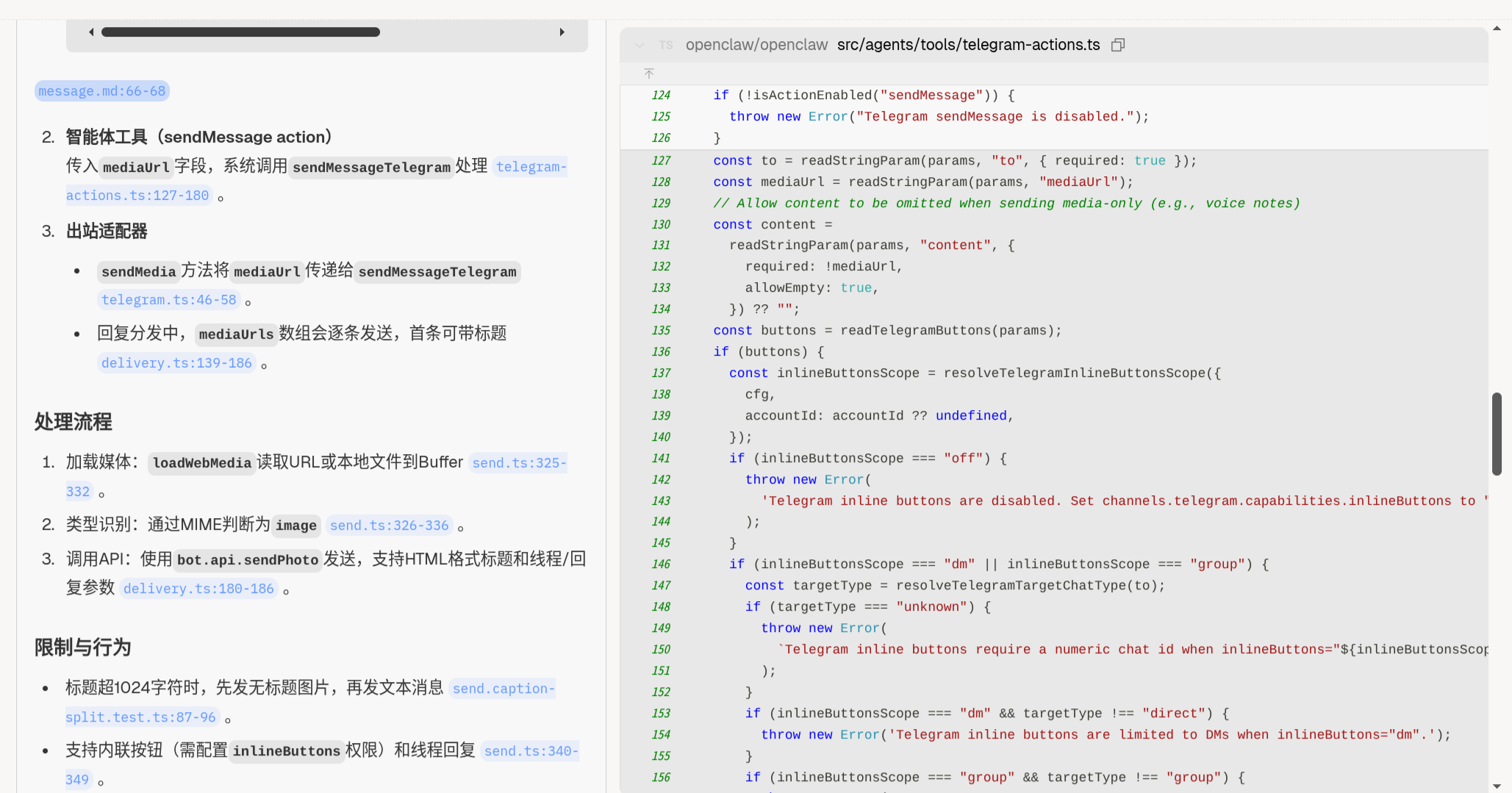
Task: Click the horizontal scrollbar thumb
Action: pos(240,32)
